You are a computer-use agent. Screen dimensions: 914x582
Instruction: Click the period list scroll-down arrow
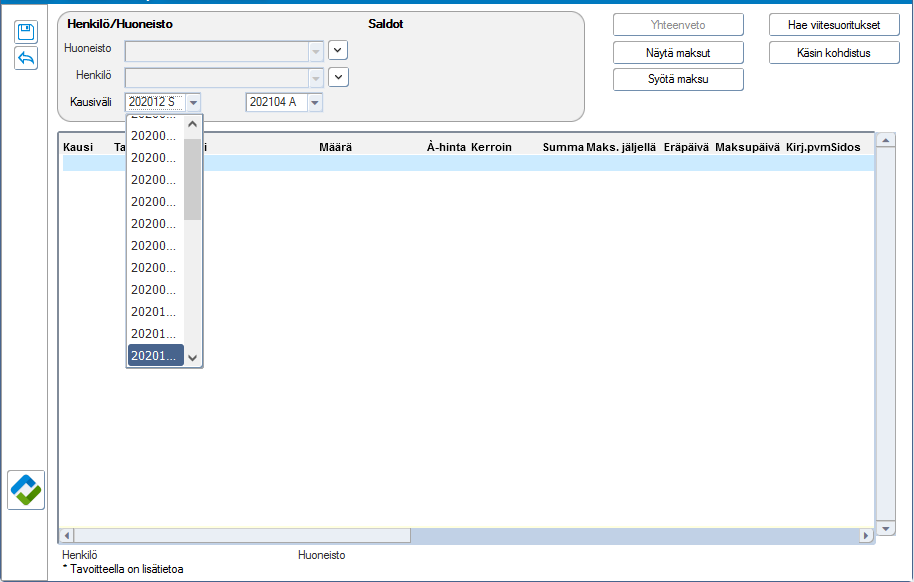pyautogui.click(x=192, y=357)
